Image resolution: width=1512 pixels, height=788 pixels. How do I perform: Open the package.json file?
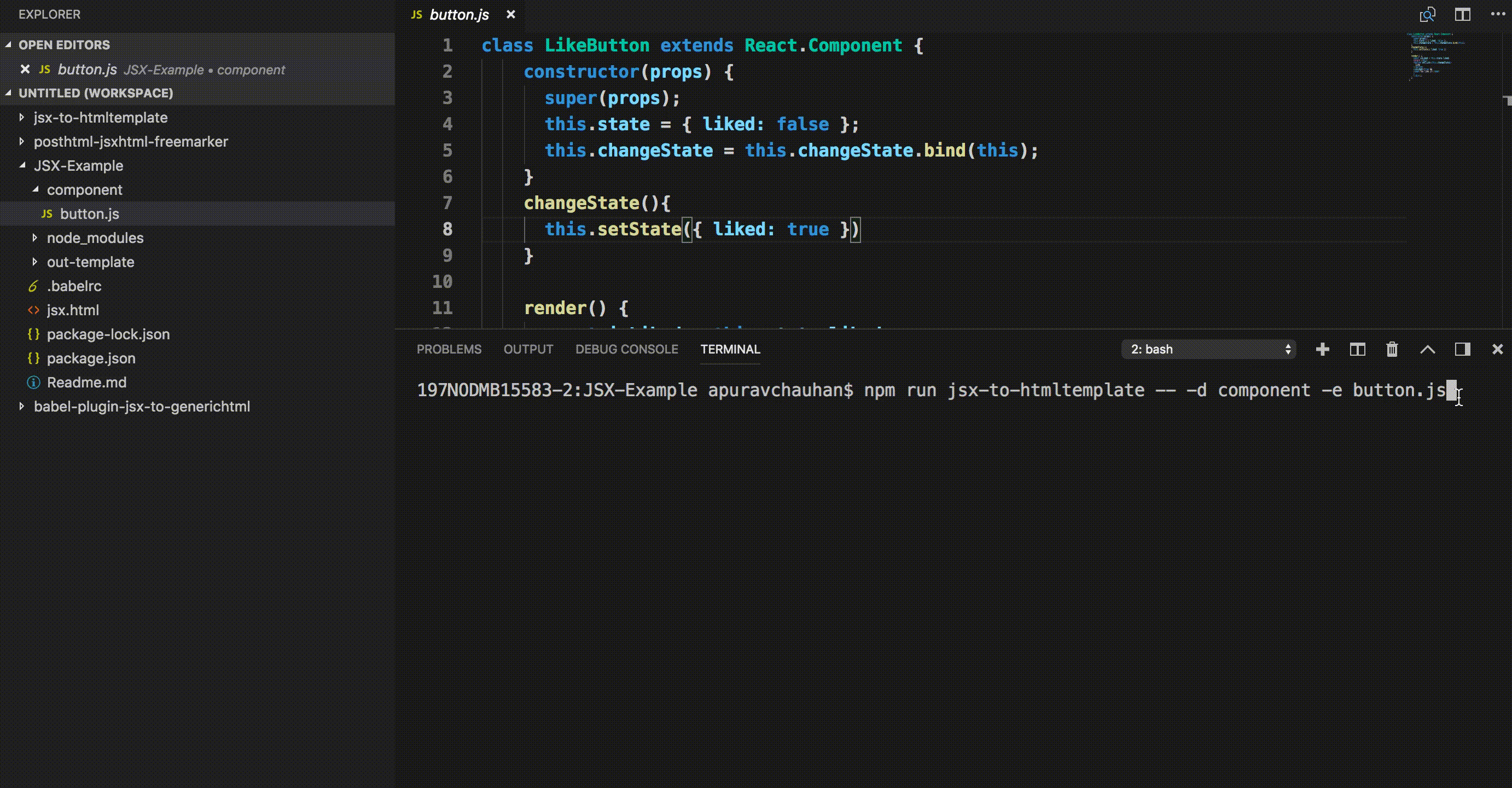pos(90,358)
